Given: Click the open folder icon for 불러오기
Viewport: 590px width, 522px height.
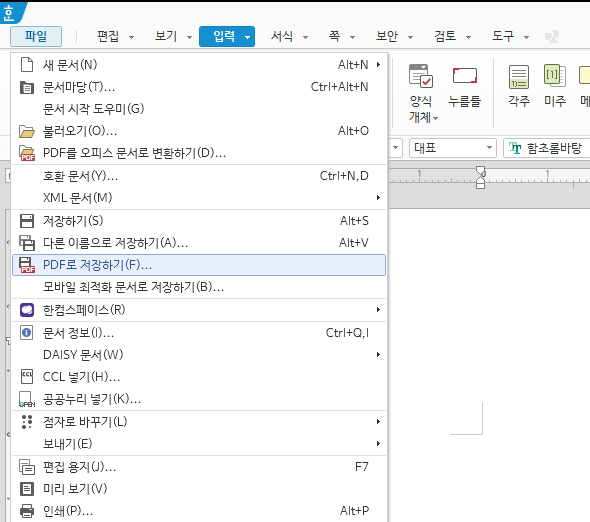Looking at the screenshot, I should 27,131.
